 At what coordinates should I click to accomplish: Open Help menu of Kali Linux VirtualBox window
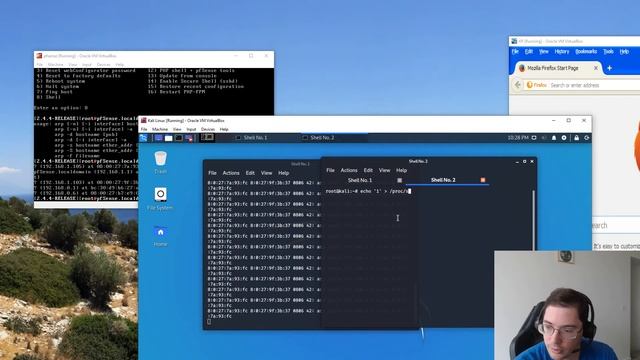pyautogui.click(x=224, y=129)
